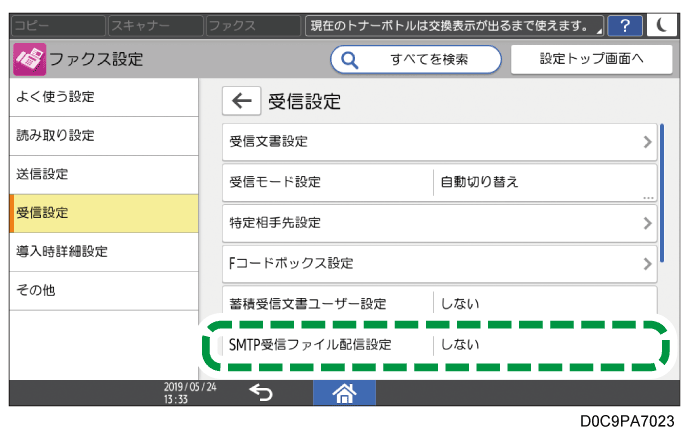
Task: Click the しない value of SMTP受信ファイル配信設定
Action: click(460, 345)
